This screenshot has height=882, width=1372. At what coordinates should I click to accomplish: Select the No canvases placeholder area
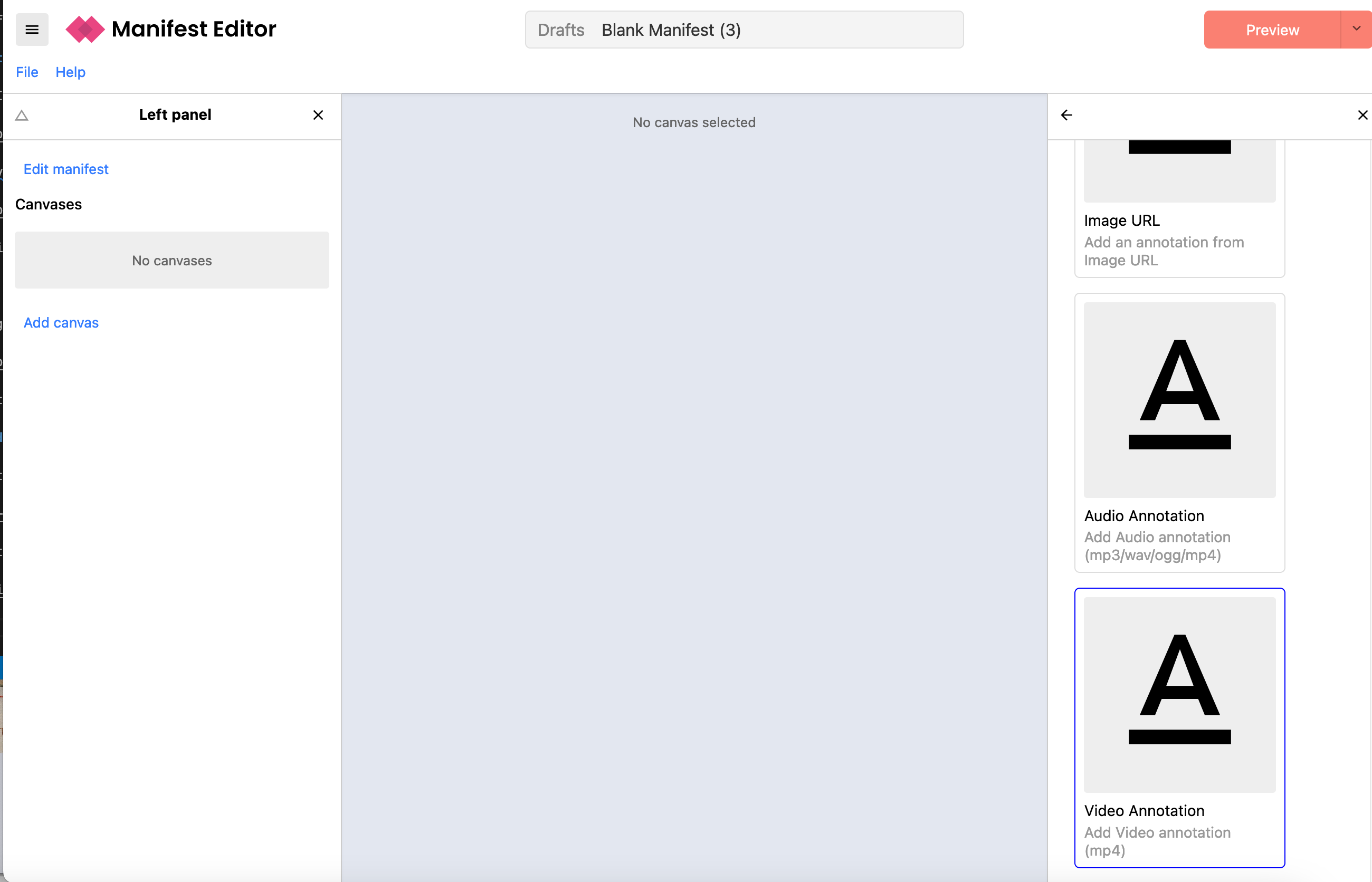coord(172,260)
